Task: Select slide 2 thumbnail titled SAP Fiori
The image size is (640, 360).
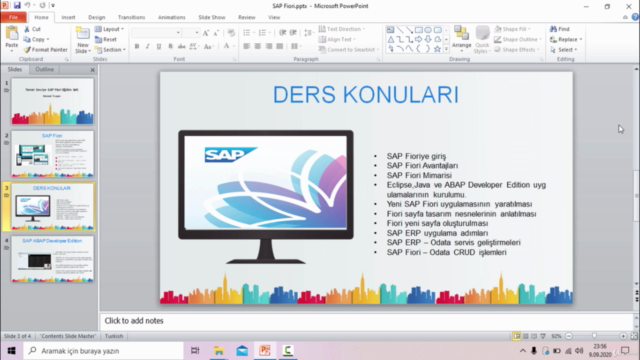Action: (53, 154)
